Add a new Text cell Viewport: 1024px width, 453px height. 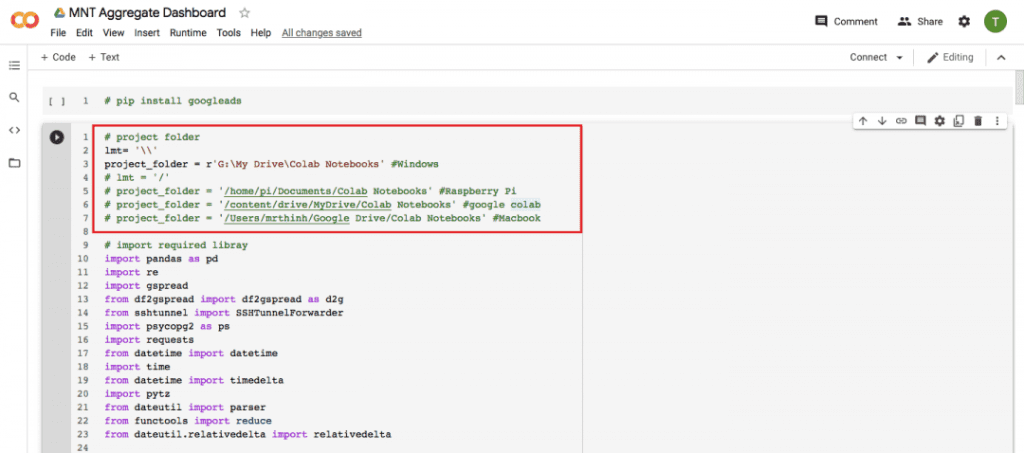104,57
